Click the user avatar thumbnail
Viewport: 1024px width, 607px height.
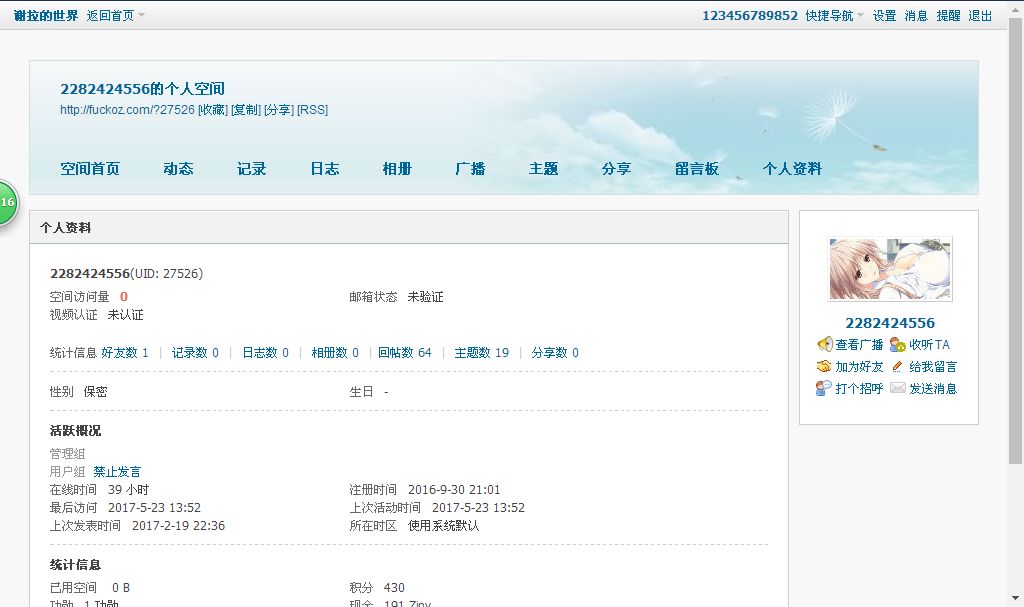click(889, 269)
